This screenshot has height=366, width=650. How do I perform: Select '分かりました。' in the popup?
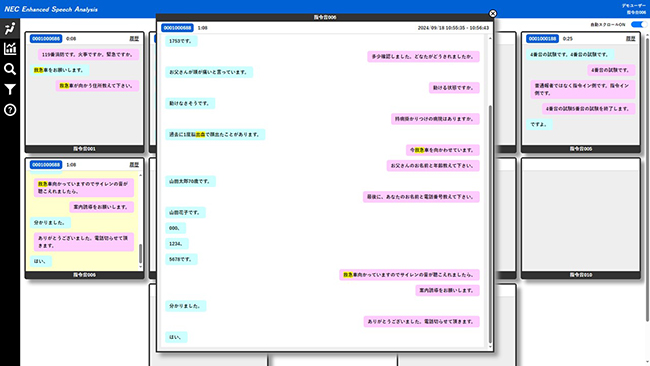(185, 306)
